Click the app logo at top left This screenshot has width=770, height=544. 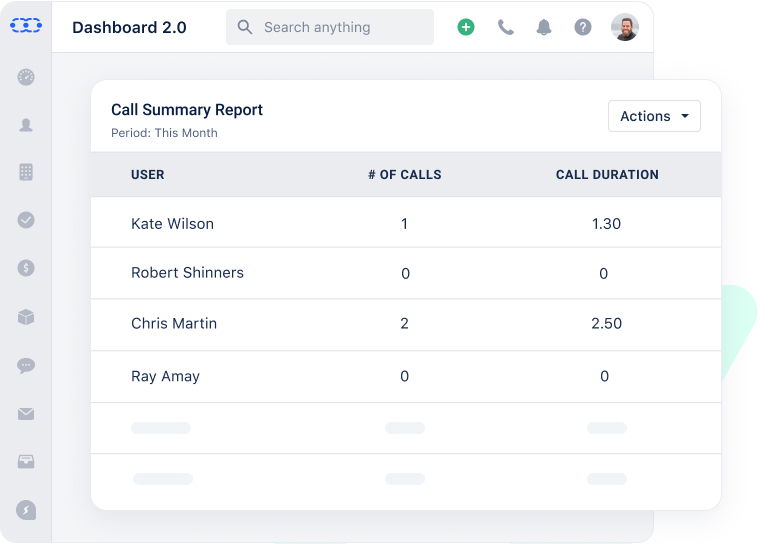26,26
